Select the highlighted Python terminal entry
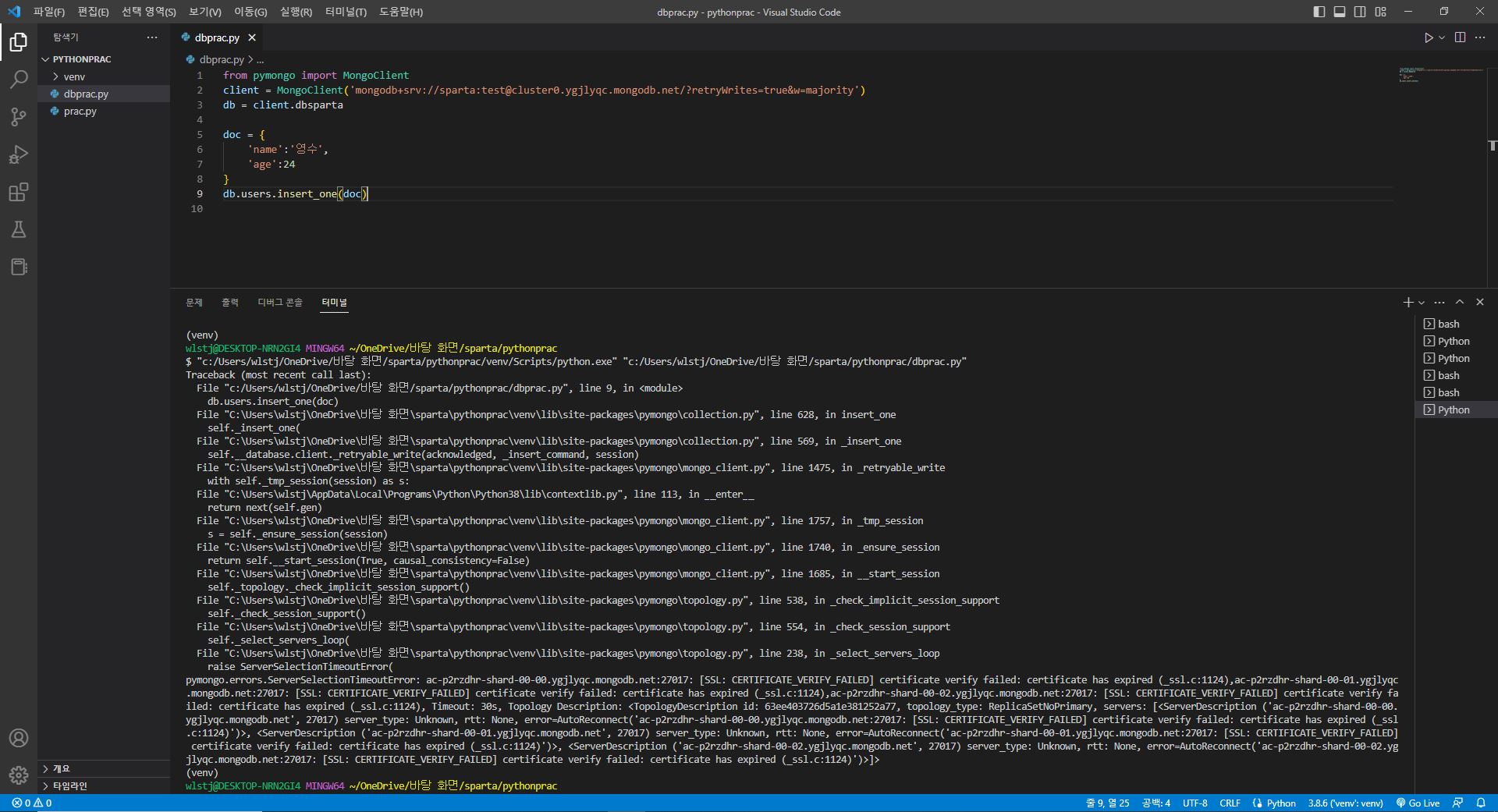Image resolution: width=1498 pixels, height=812 pixels. point(1456,410)
